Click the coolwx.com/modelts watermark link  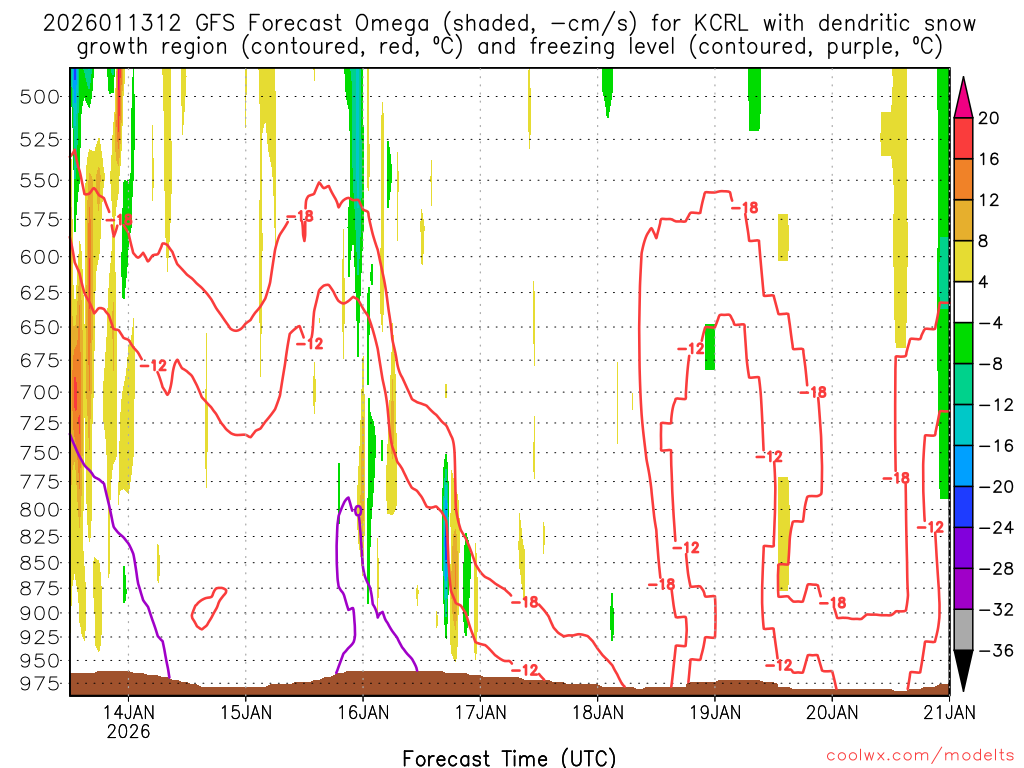(920, 756)
